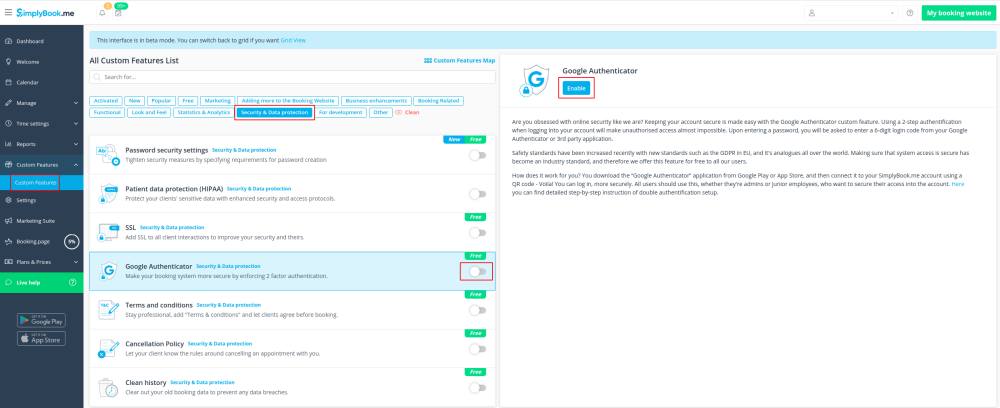Turn on the Clean history toggle

(477, 388)
